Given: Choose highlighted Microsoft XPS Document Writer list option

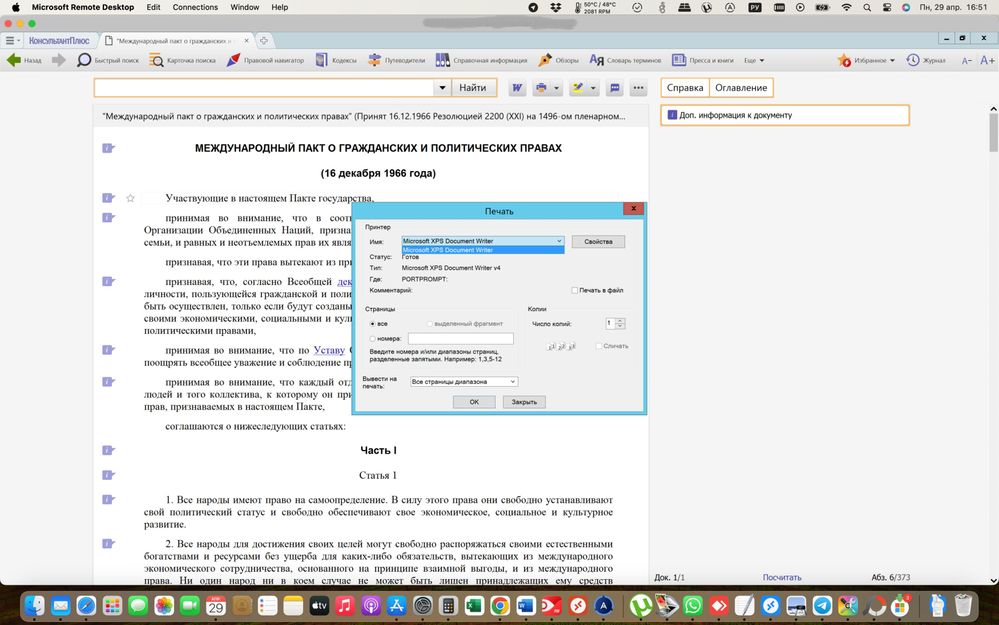Looking at the screenshot, I should (x=483, y=250).
